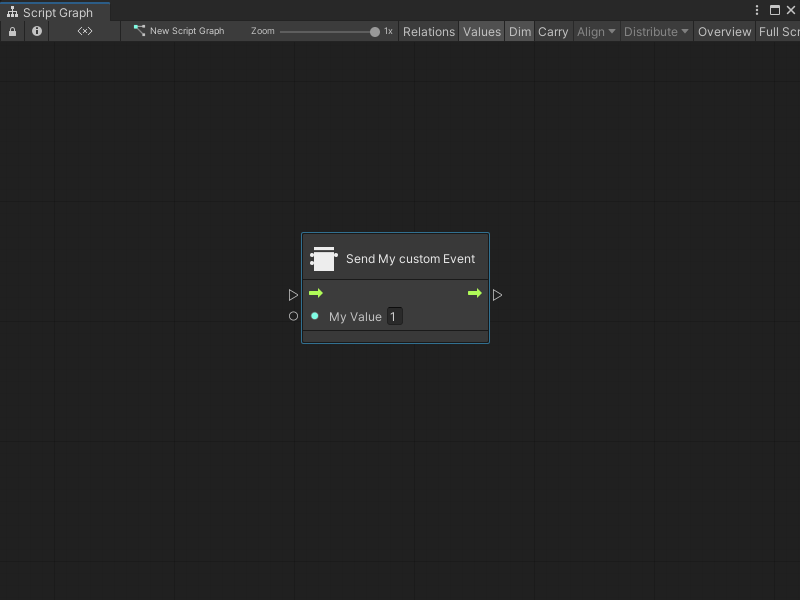800x600 pixels.
Task: Click the variables blackboard icon
Action: click(x=85, y=31)
